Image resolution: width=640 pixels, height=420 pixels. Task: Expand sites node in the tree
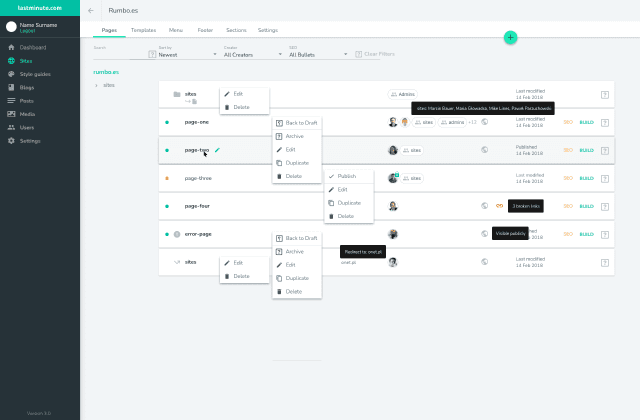pos(96,85)
